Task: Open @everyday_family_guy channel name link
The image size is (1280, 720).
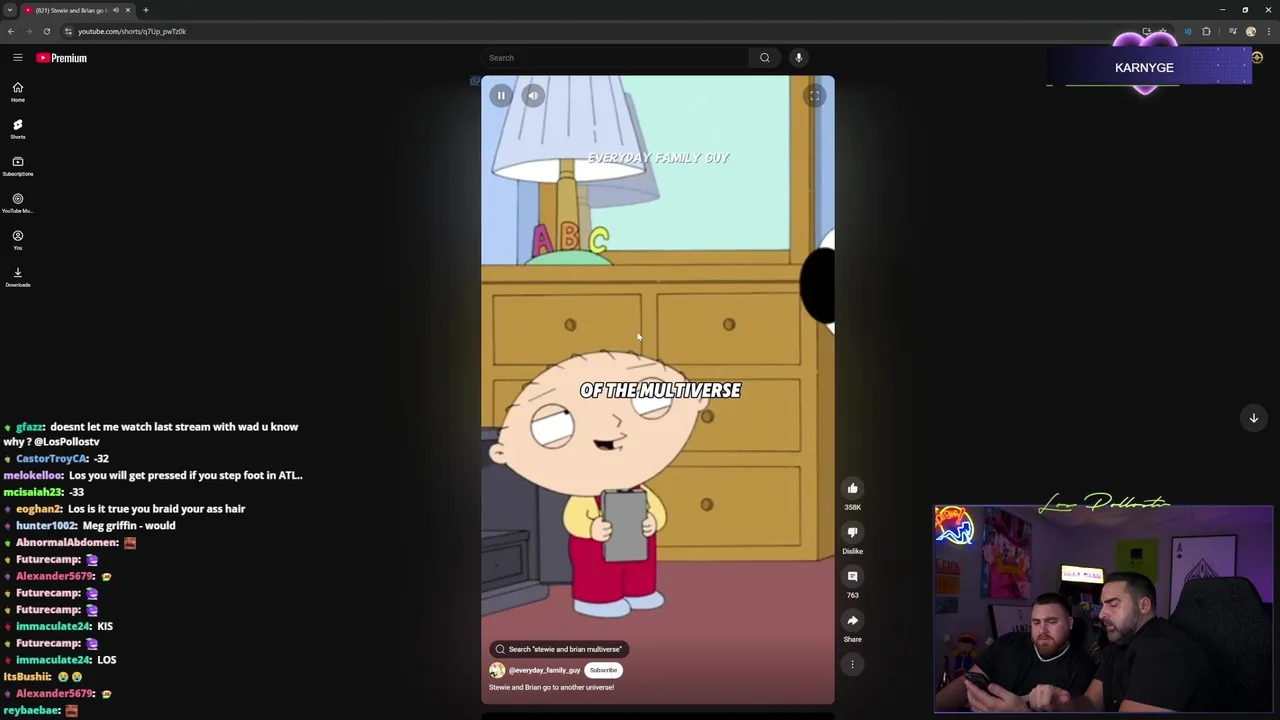Action: point(544,670)
